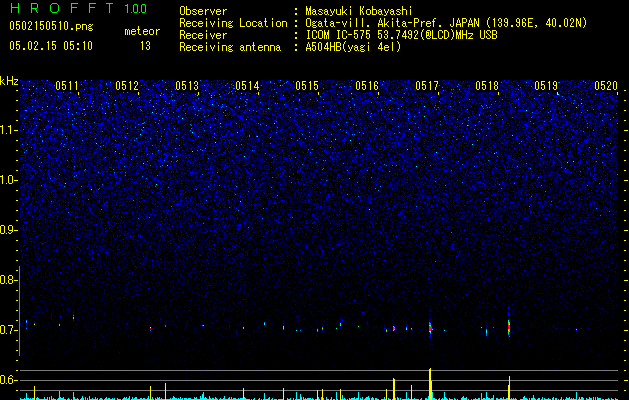Click the version number 1.0.0
This screenshot has width=629, height=400.
(x=136, y=9)
